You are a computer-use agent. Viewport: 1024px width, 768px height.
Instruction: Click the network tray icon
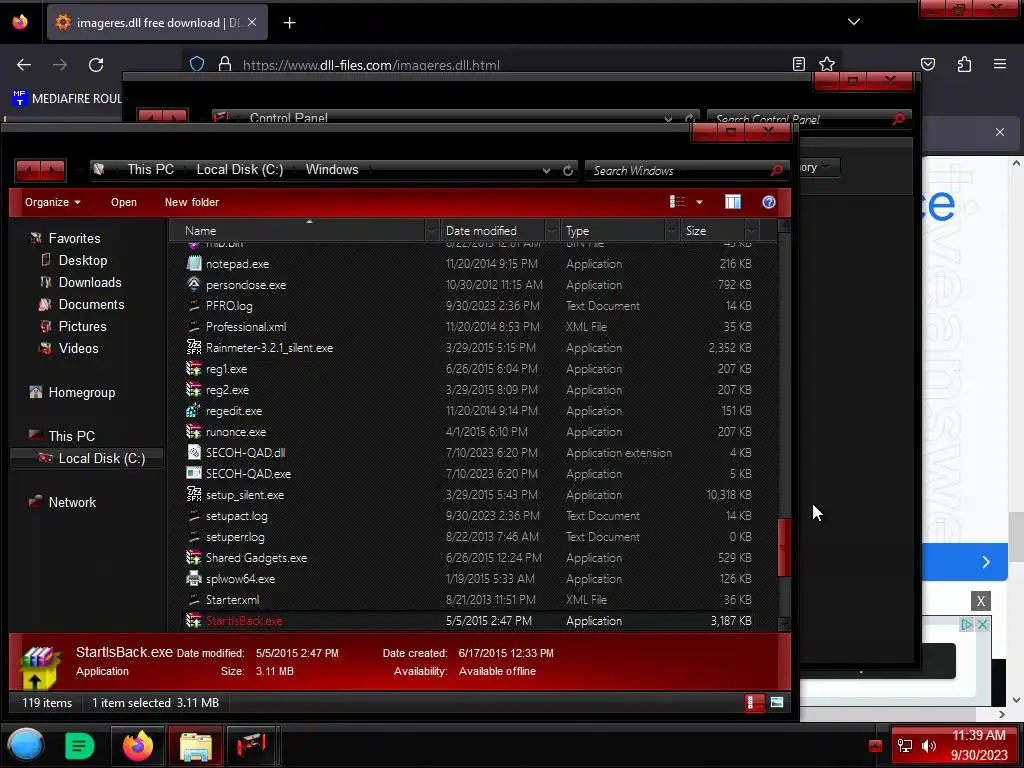[x=905, y=746]
